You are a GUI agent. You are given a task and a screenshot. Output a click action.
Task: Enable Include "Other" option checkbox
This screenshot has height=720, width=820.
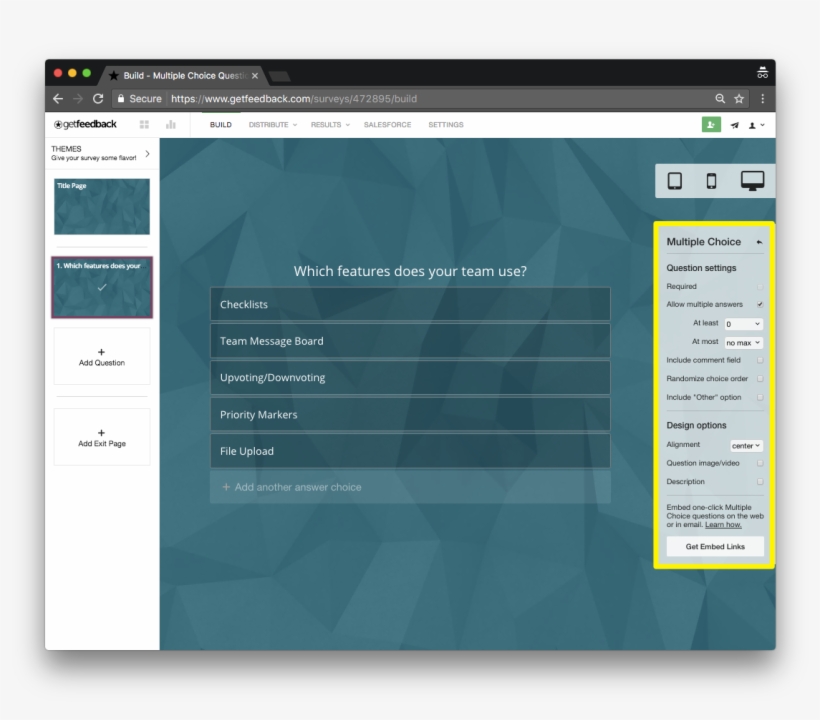pos(760,397)
